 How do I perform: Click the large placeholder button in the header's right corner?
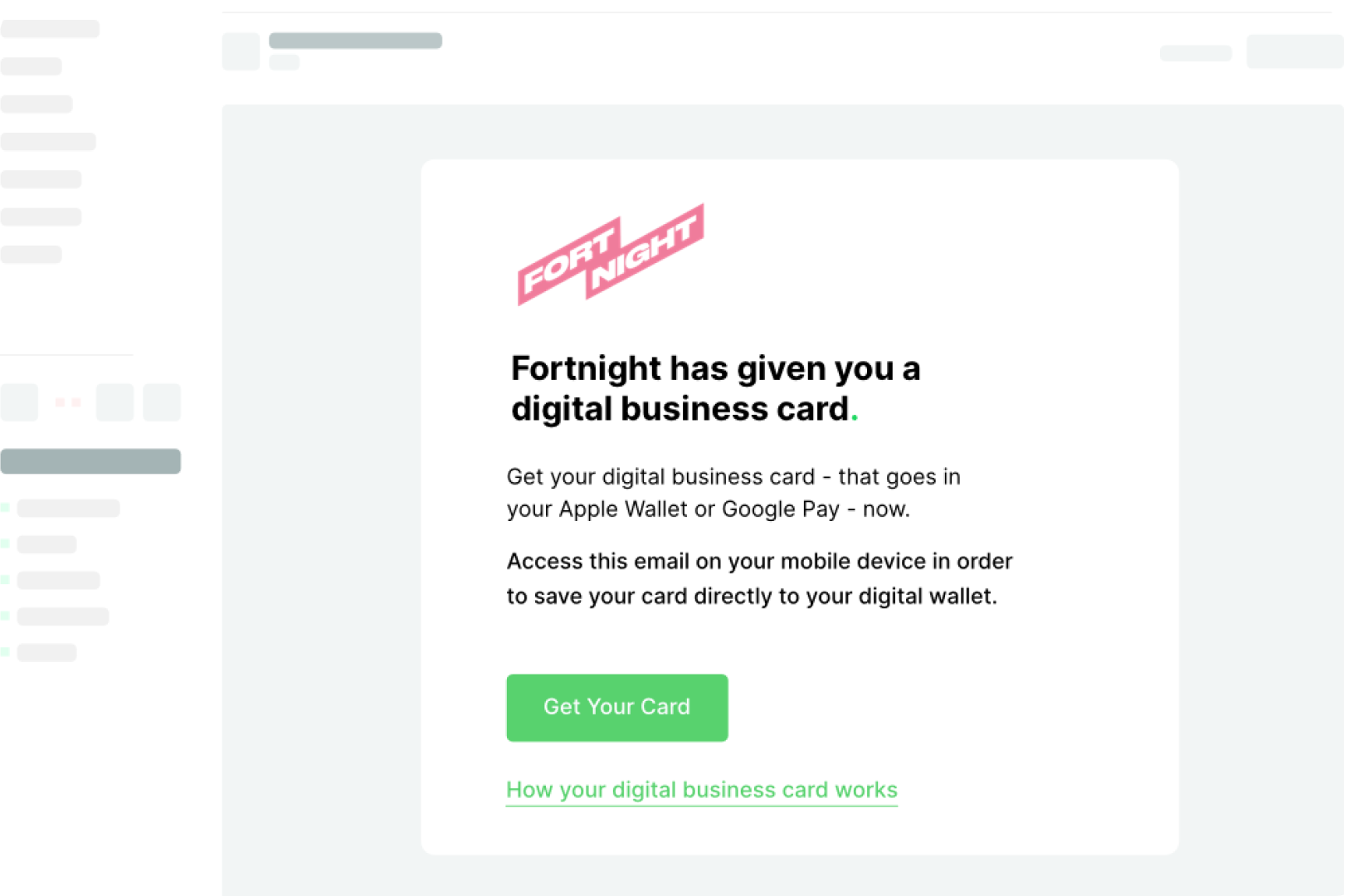point(1295,51)
